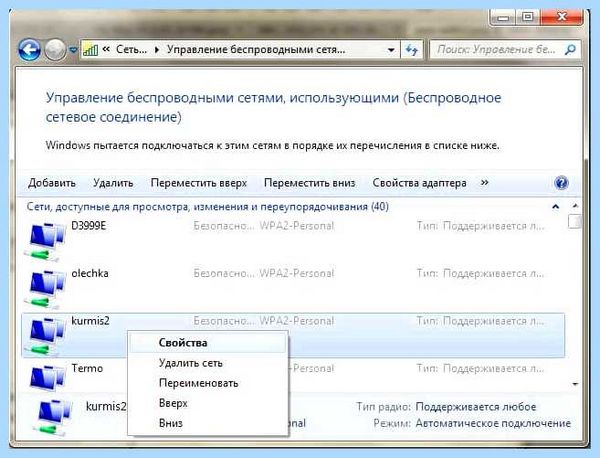Viewport: 600px width, 458px height.
Task: Choose "Свойства" in the context menu
Action: (207, 343)
